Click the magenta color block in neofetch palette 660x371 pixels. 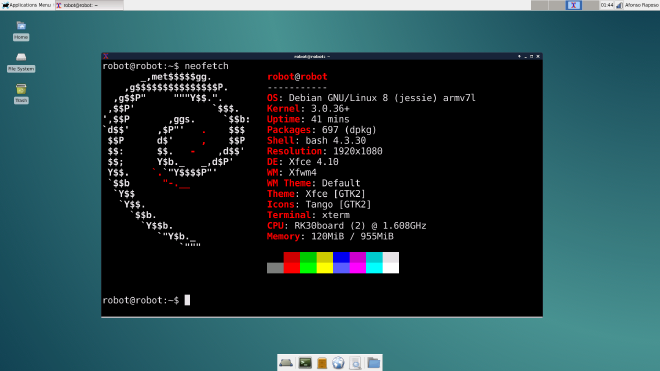(x=358, y=262)
